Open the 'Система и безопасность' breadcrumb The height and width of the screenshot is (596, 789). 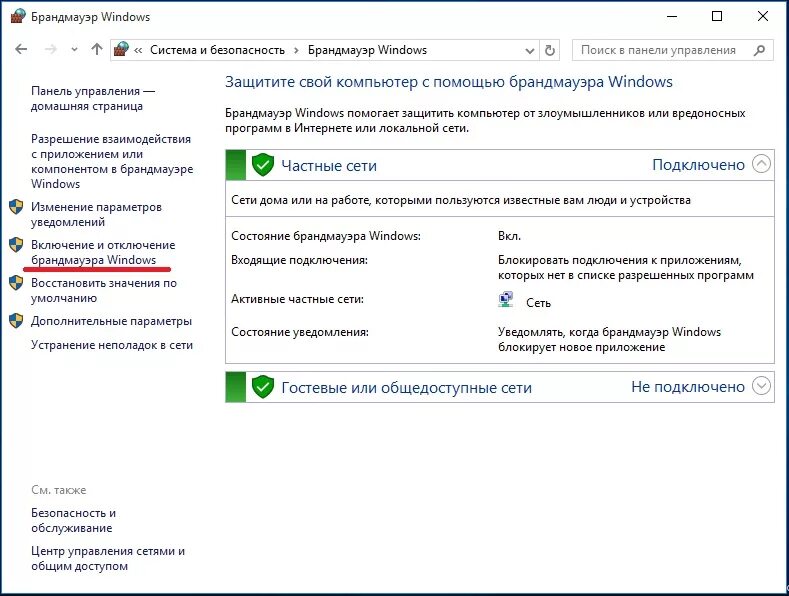tap(217, 50)
